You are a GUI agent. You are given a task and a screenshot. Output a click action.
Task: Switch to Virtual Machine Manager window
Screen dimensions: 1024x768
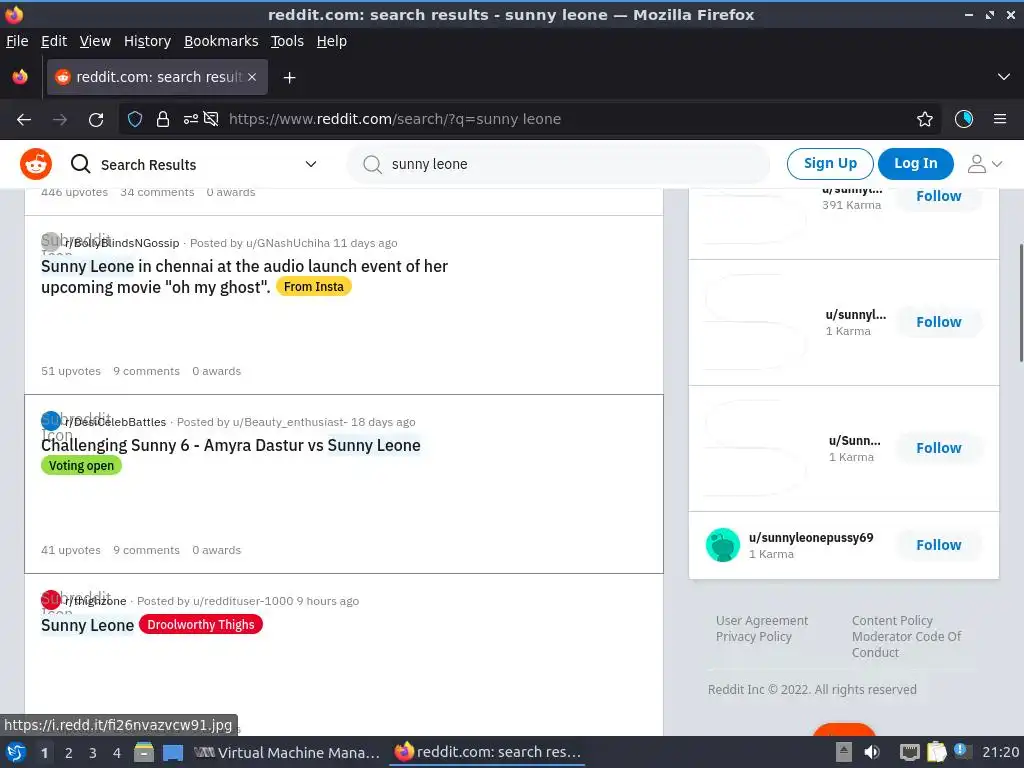(x=287, y=752)
